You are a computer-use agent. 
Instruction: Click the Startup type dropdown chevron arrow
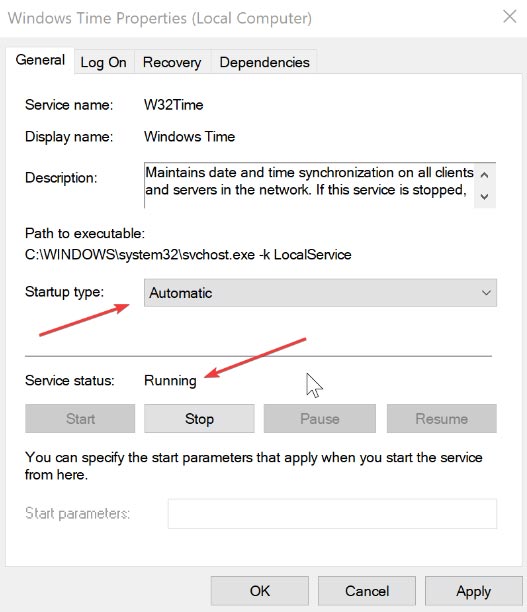click(x=486, y=293)
